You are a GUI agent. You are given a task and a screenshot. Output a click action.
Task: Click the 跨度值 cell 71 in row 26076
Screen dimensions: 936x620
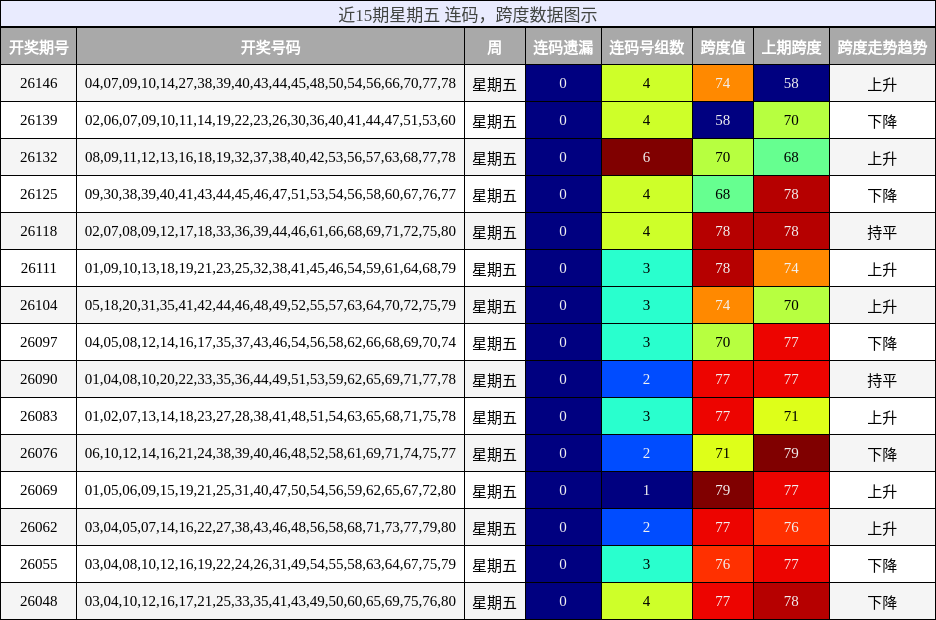pos(723,453)
